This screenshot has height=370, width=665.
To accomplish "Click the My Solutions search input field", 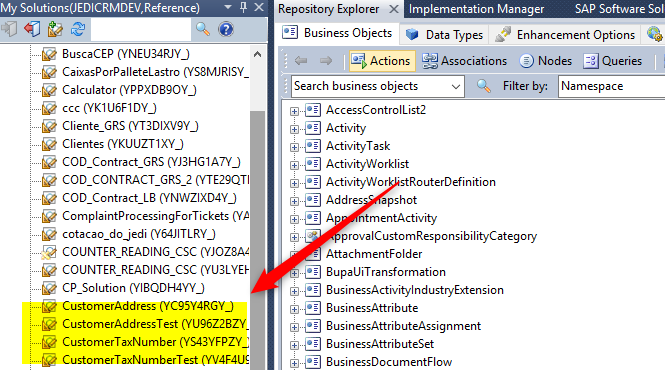I will pos(141,30).
